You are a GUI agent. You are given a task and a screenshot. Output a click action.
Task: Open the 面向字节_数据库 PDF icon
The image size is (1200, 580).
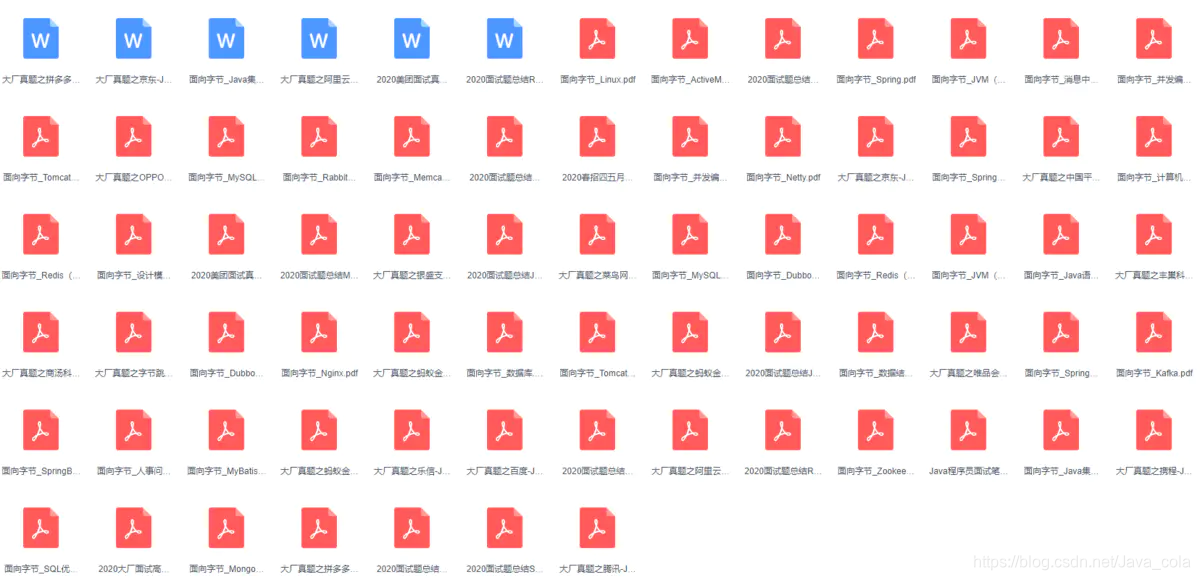point(505,333)
